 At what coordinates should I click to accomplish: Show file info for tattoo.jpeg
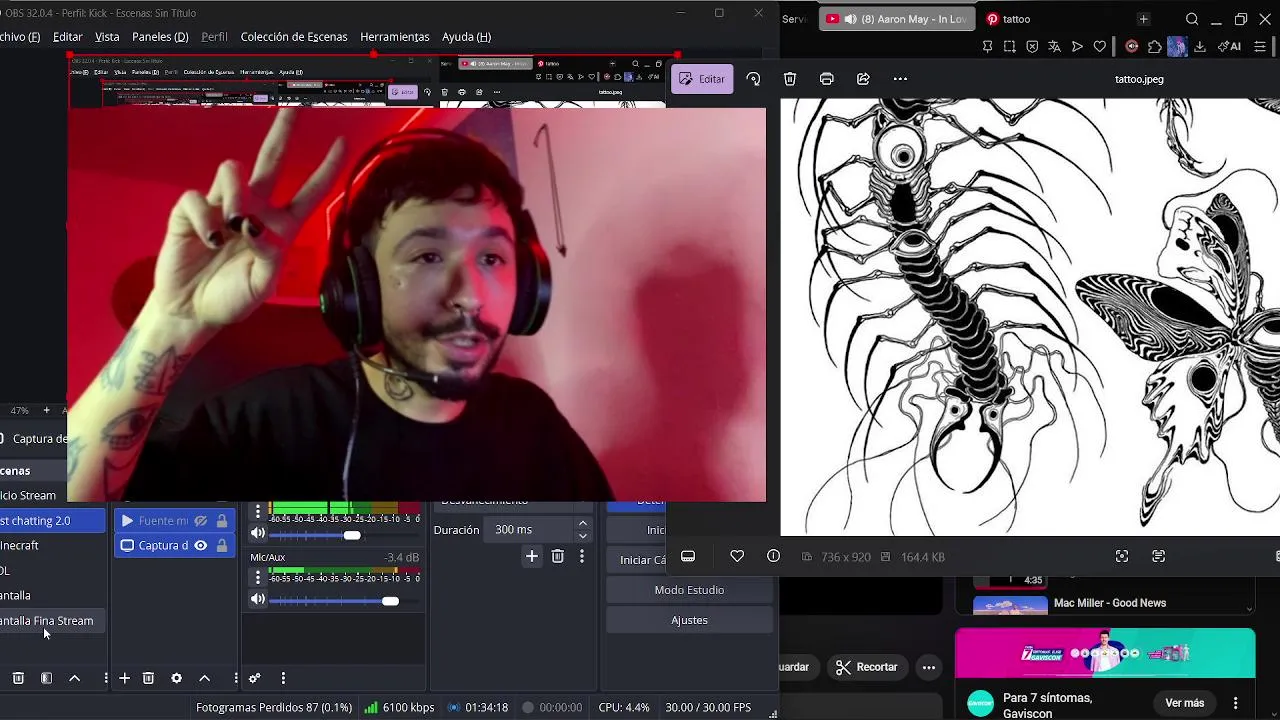coord(773,556)
